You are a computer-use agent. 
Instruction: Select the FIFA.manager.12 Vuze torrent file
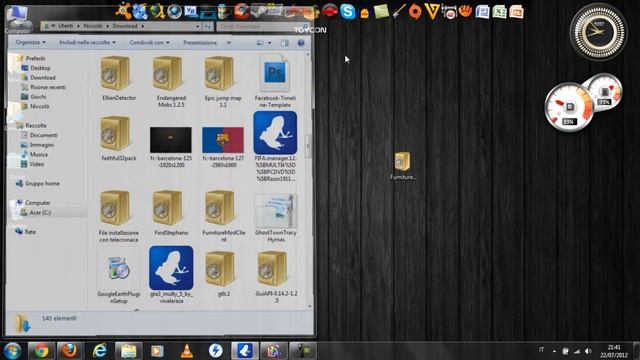click(275, 146)
